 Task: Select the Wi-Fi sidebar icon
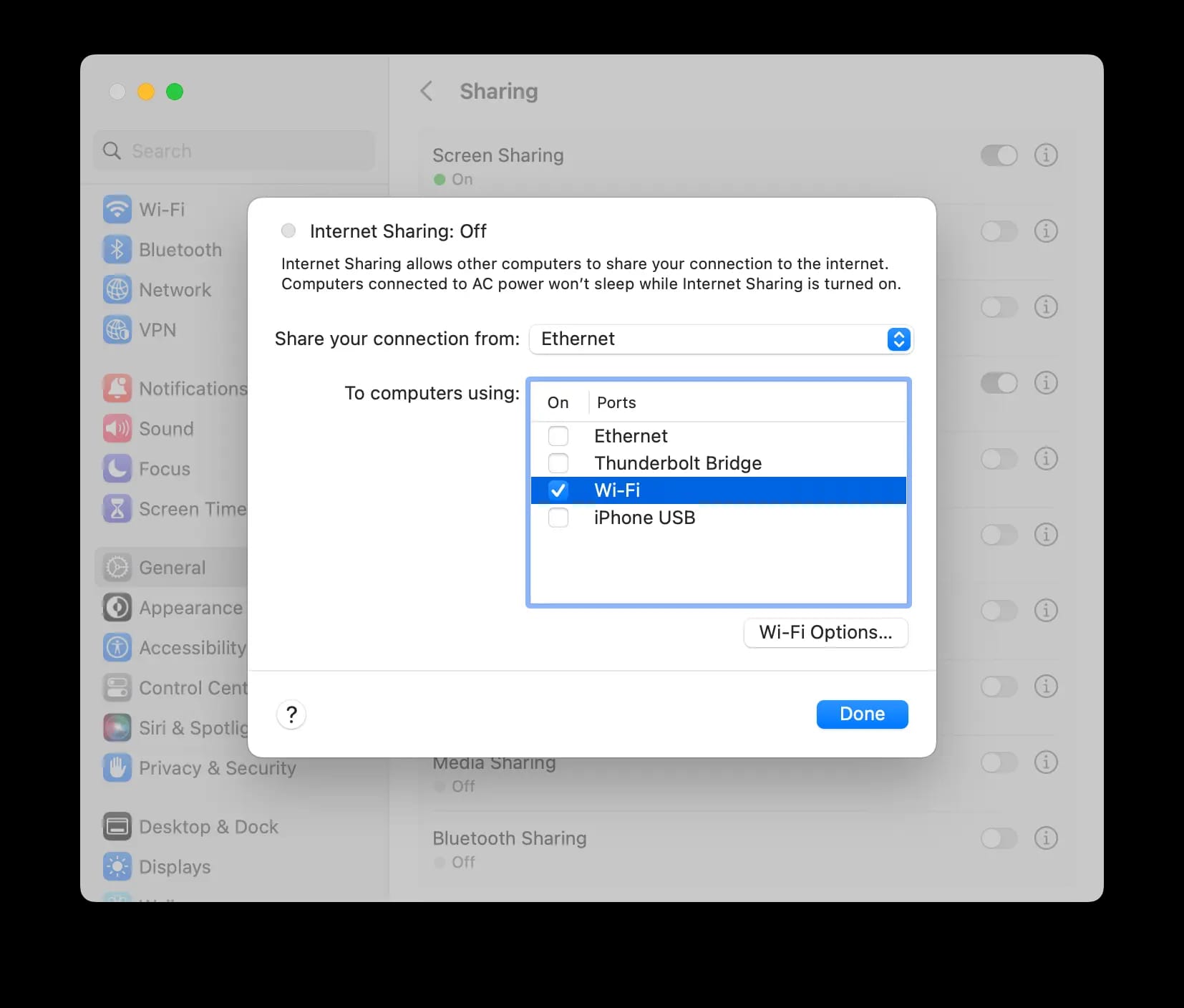pos(117,210)
